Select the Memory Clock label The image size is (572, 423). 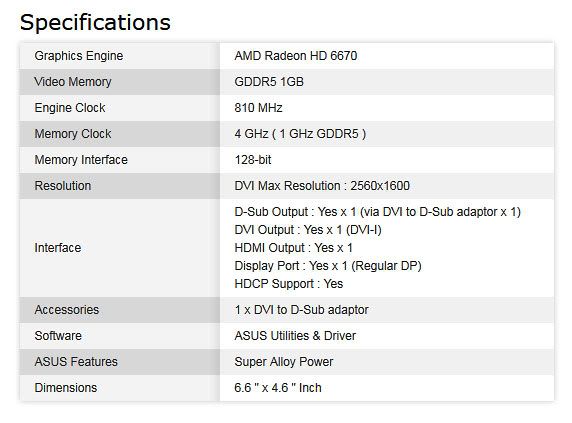point(73,134)
